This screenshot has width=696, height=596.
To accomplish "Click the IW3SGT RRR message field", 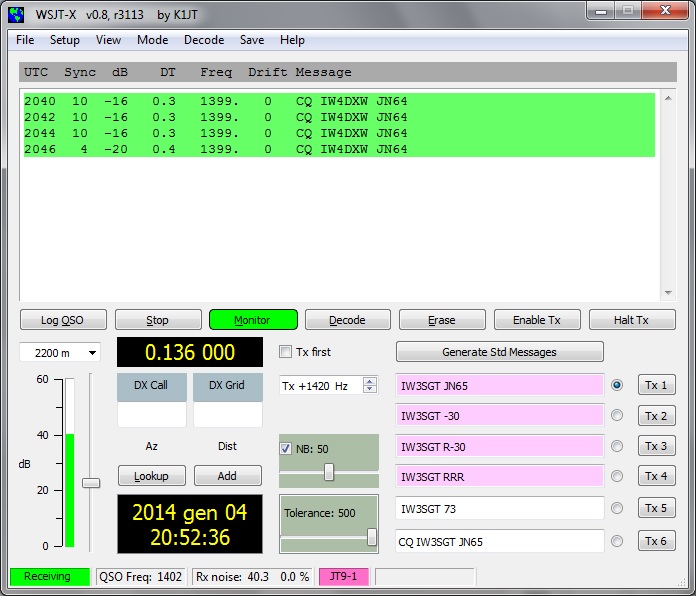I will pyautogui.click(x=500, y=477).
